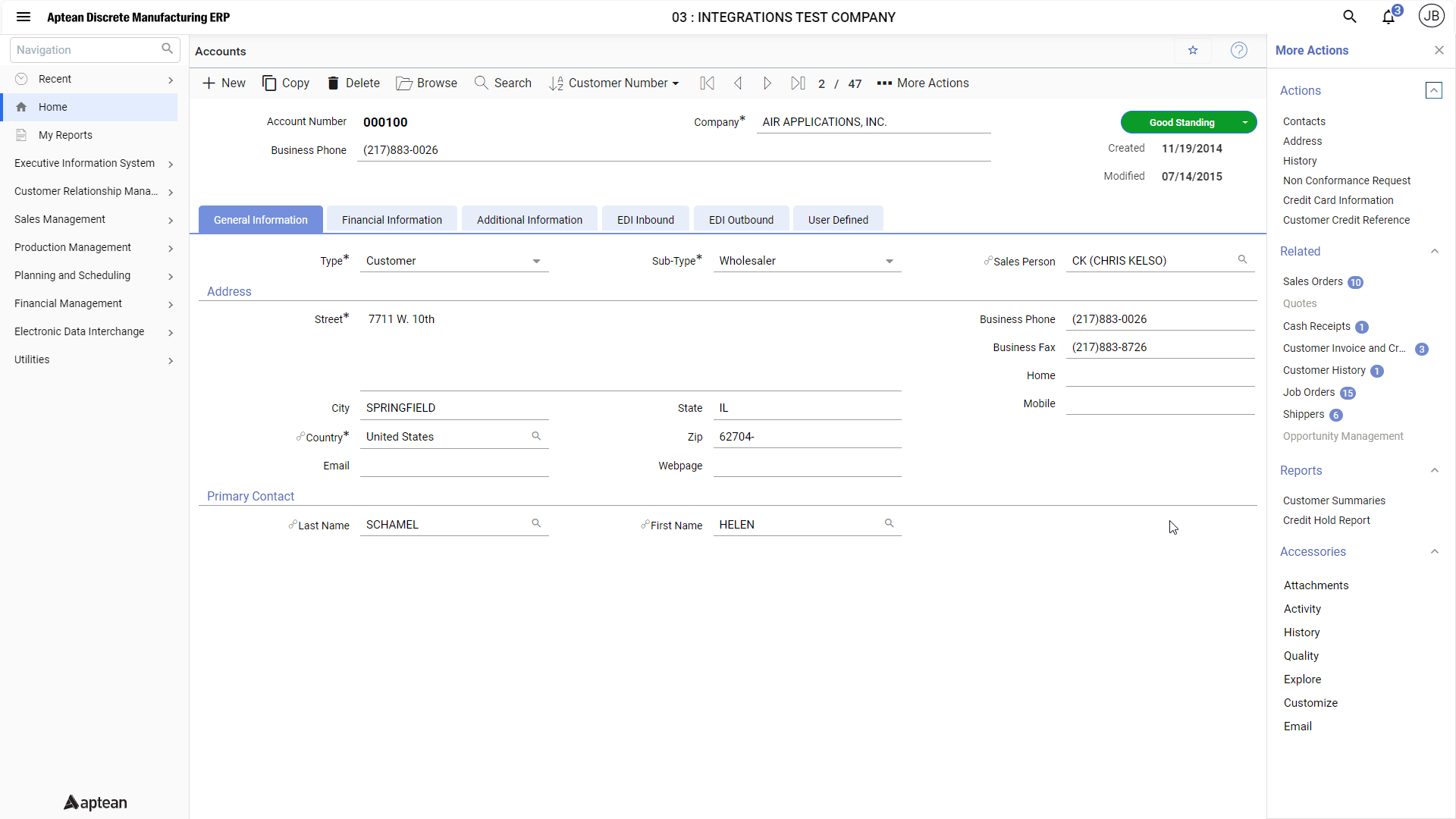Open the Good Standing status dropdown arrow
Image resolution: width=1456 pixels, height=819 pixels.
click(1244, 122)
